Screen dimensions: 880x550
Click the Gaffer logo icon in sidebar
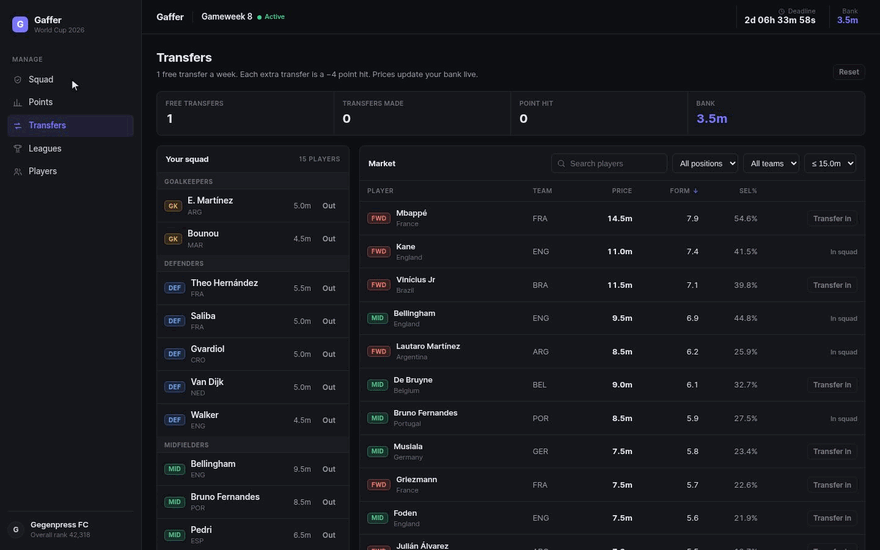pyautogui.click(x=20, y=24)
